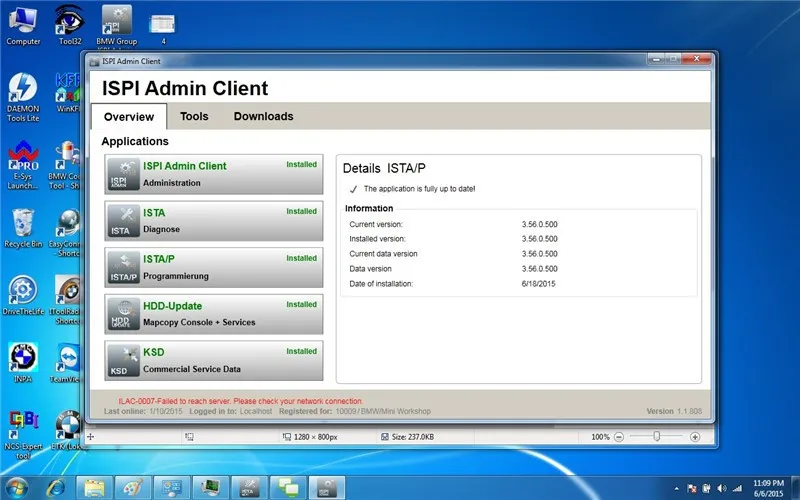
Task: Click the fully up to date checkmark message
Action: (412, 189)
